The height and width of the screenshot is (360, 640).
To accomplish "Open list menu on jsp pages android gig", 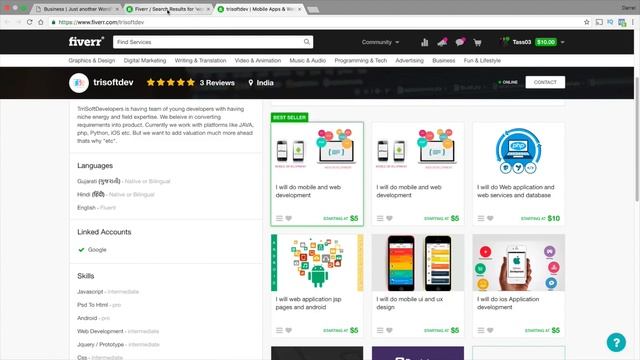I will pos(279,330).
